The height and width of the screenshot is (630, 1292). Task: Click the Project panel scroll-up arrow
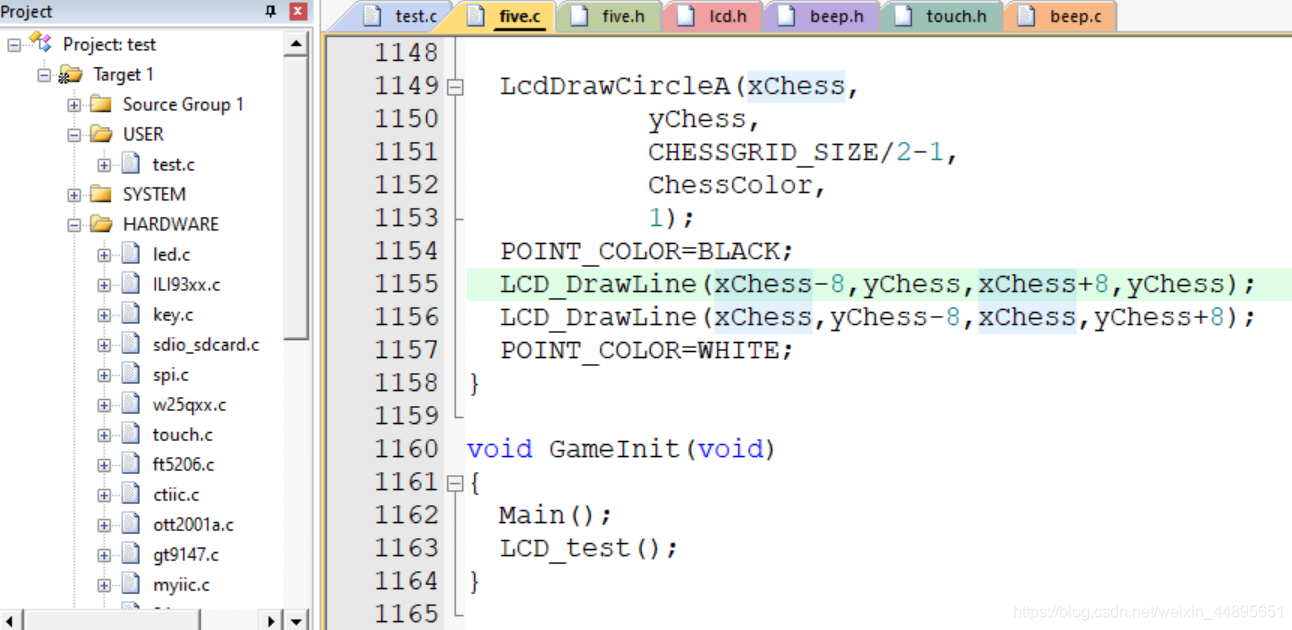(296, 44)
